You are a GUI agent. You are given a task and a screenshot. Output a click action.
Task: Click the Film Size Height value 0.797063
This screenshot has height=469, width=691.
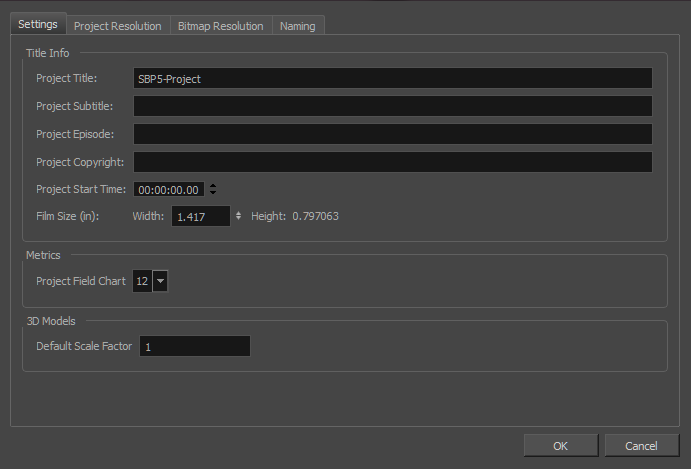(x=315, y=216)
